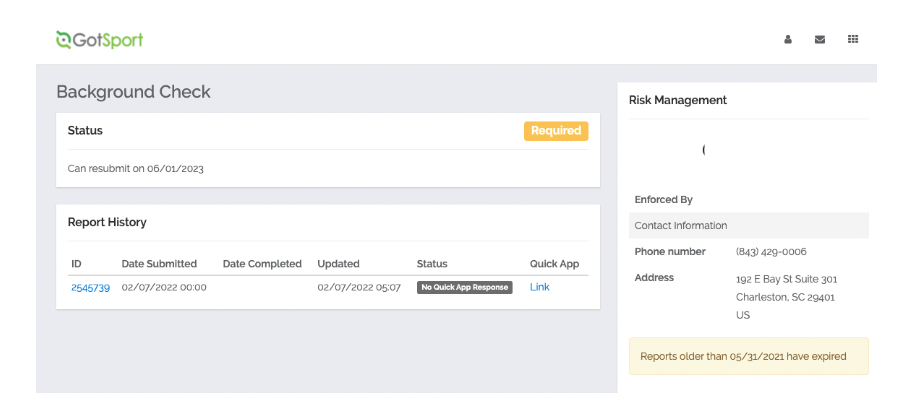Viewport: 915px width, 419px height.
Task: Click the 192 E Bay St address
Action: tap(786, 279)
